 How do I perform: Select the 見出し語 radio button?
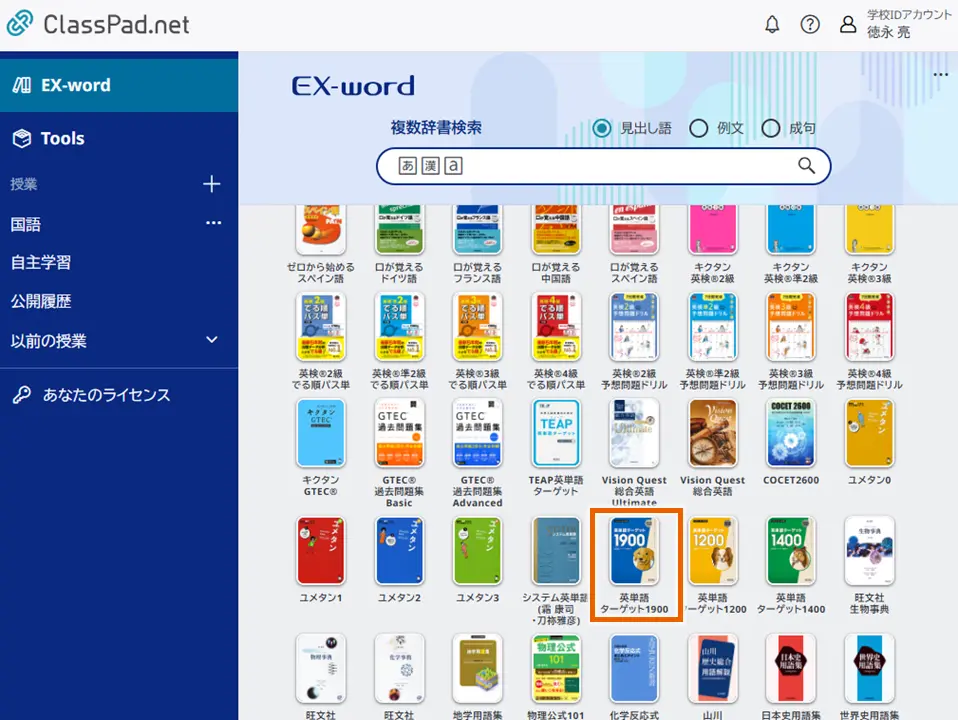[602, 128]
